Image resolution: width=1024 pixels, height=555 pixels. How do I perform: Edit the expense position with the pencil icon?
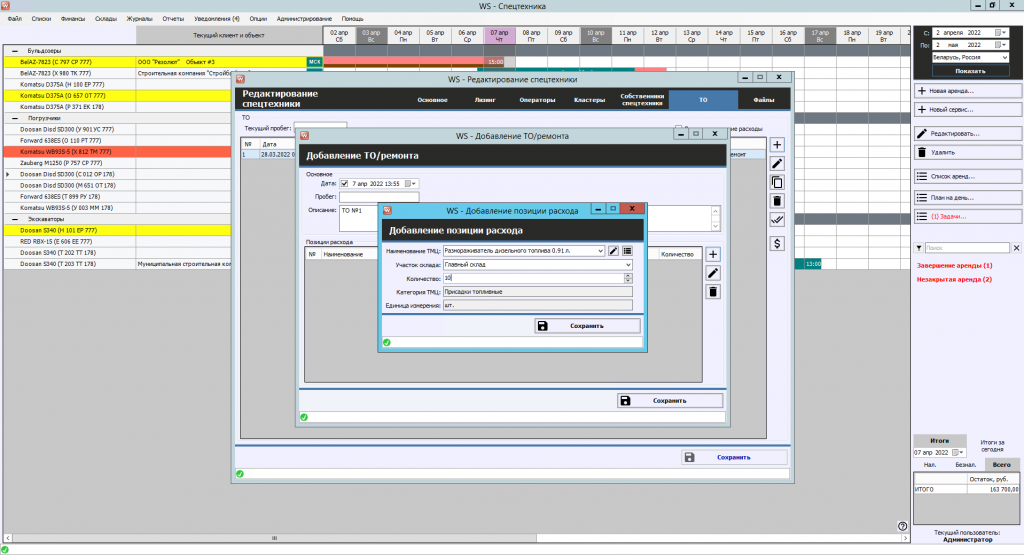point(713,273)
